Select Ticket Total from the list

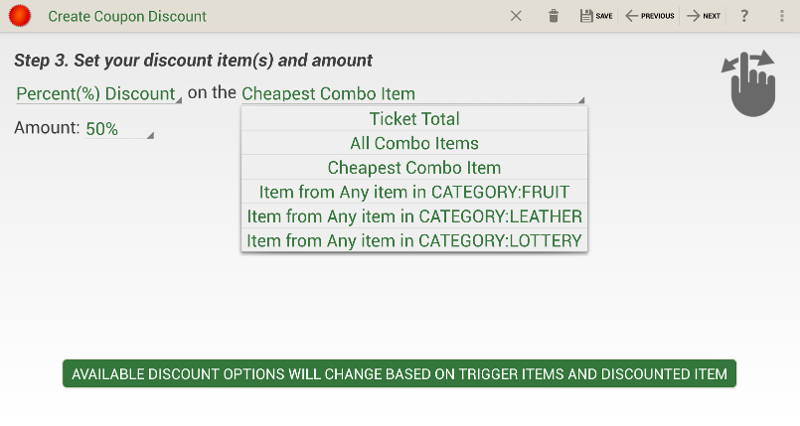click(414, 119)
